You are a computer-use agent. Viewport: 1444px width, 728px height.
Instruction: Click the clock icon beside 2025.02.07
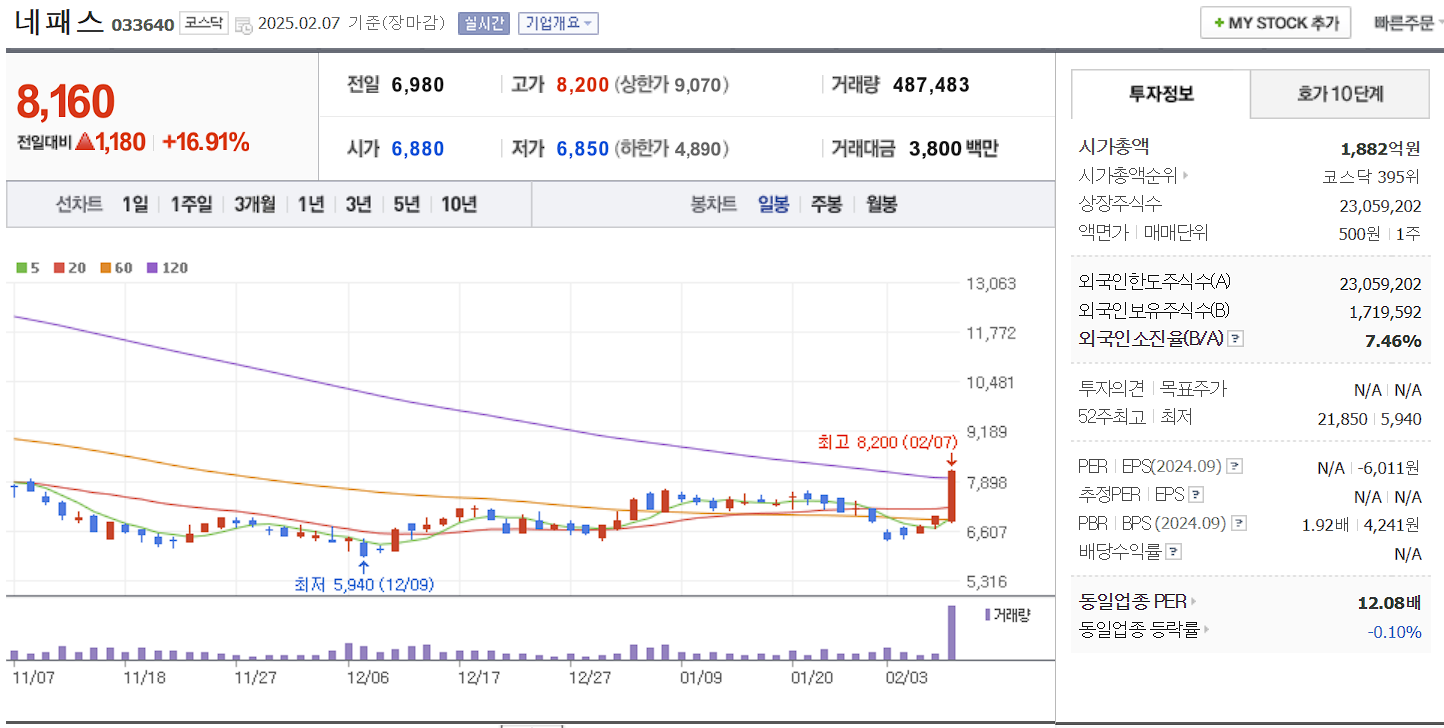(245, 24)
